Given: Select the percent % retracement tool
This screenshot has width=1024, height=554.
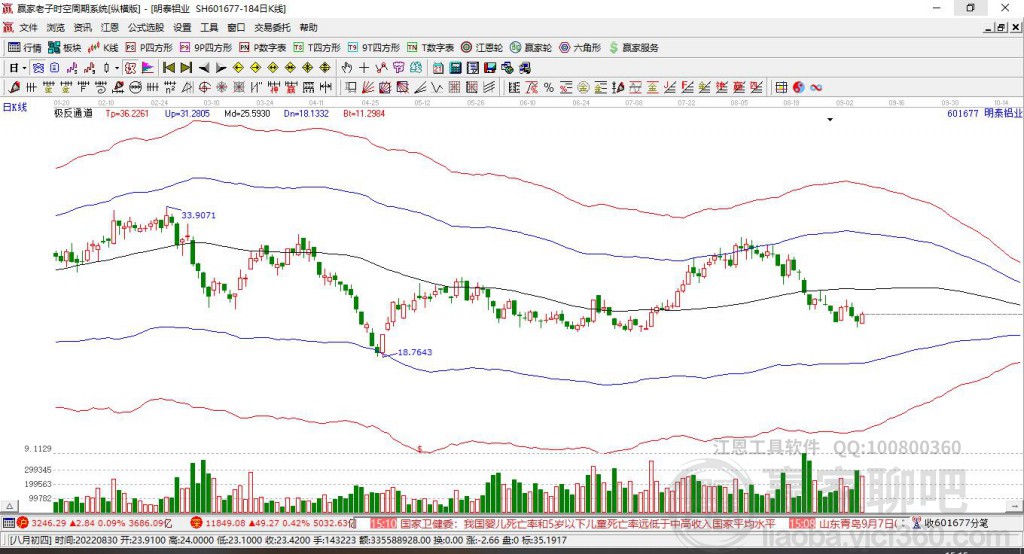Looking at the screenshot, I should click(x=549, y=88).
